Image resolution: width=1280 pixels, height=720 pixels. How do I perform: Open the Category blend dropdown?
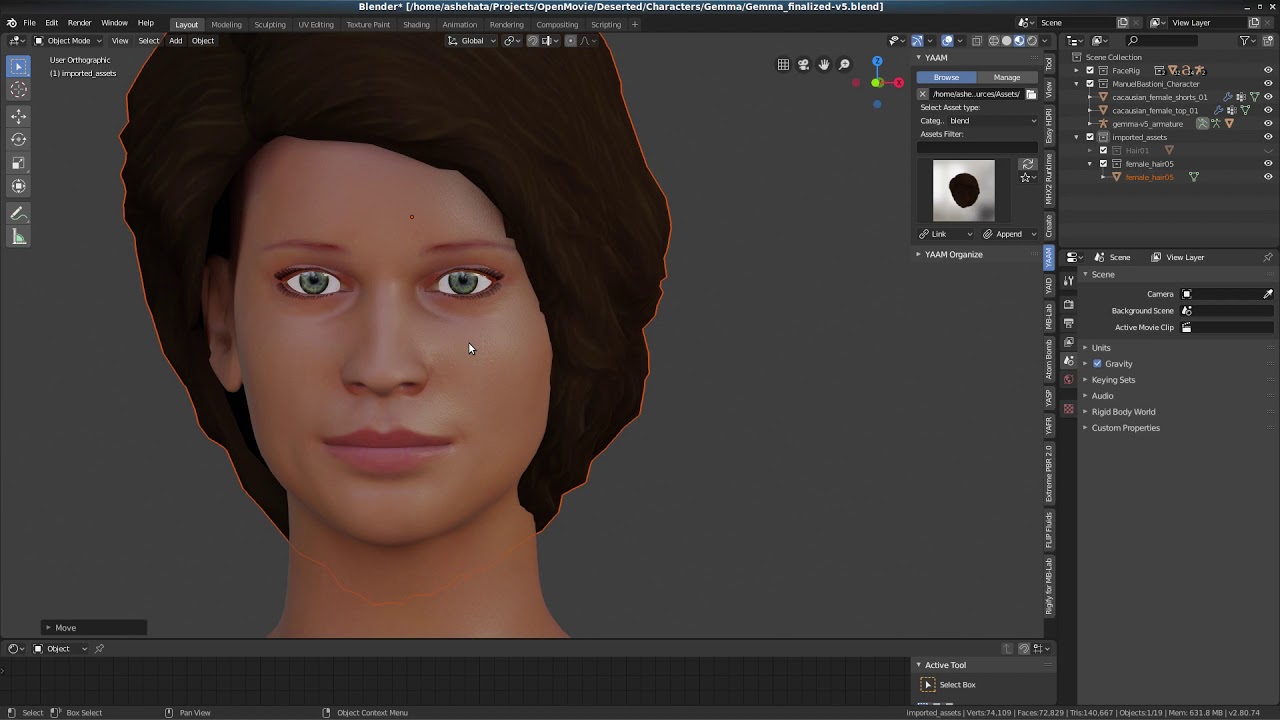[993, 121]
